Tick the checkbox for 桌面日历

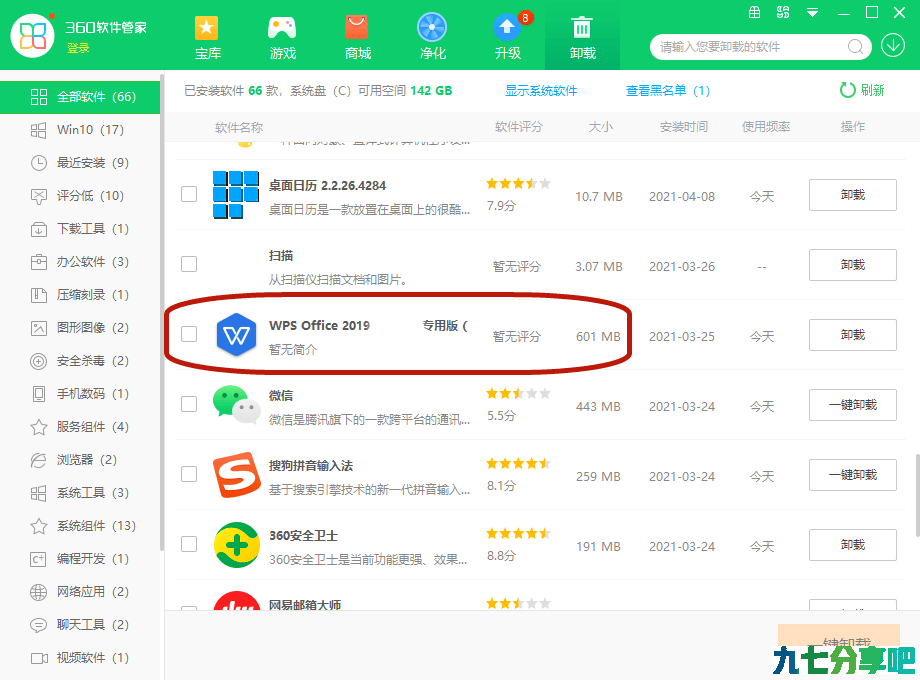click(x=189, y=194)
